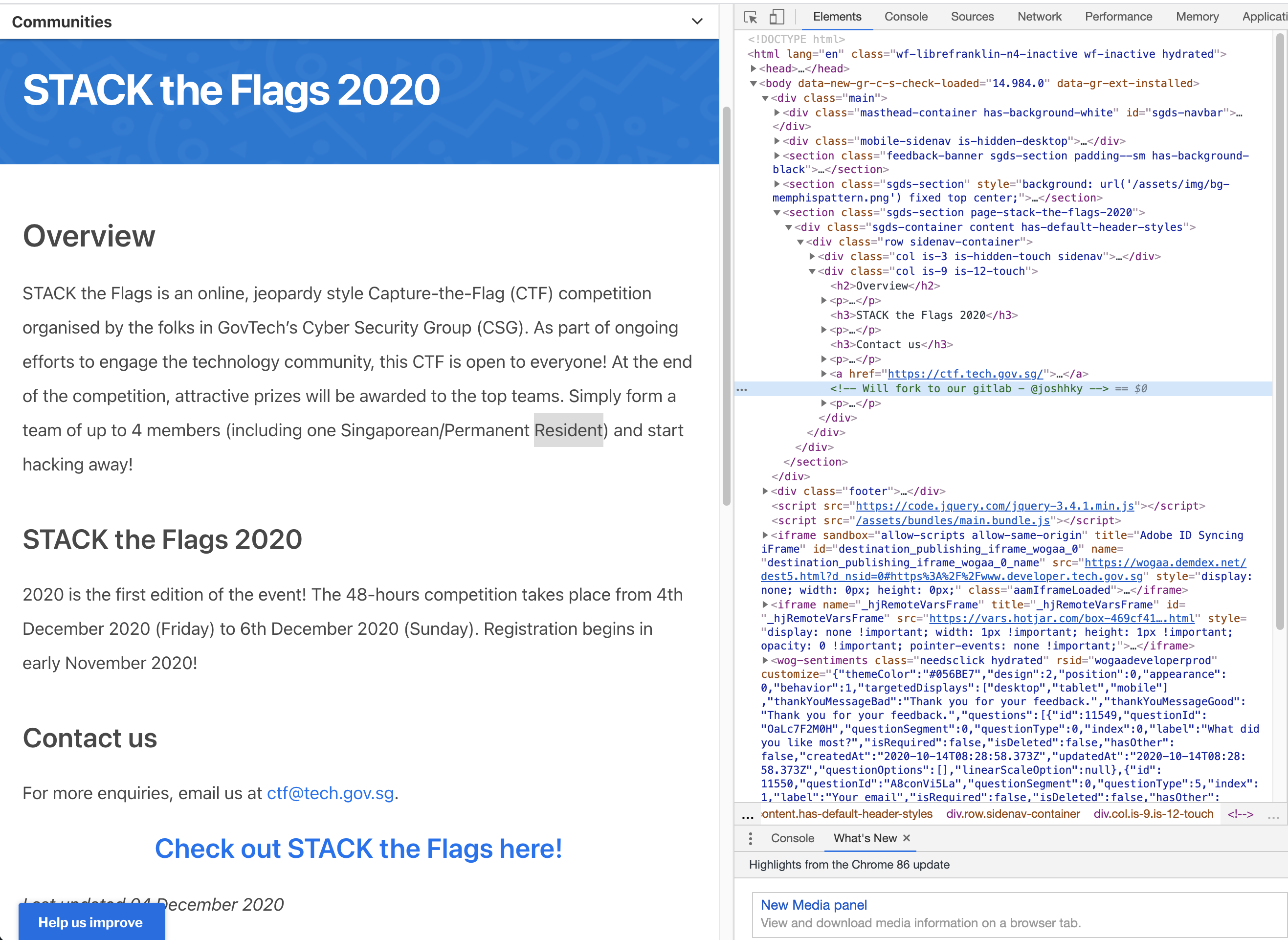
Task: Click the ellipsis beside the highlighted comment node
Action: (742, 389)
